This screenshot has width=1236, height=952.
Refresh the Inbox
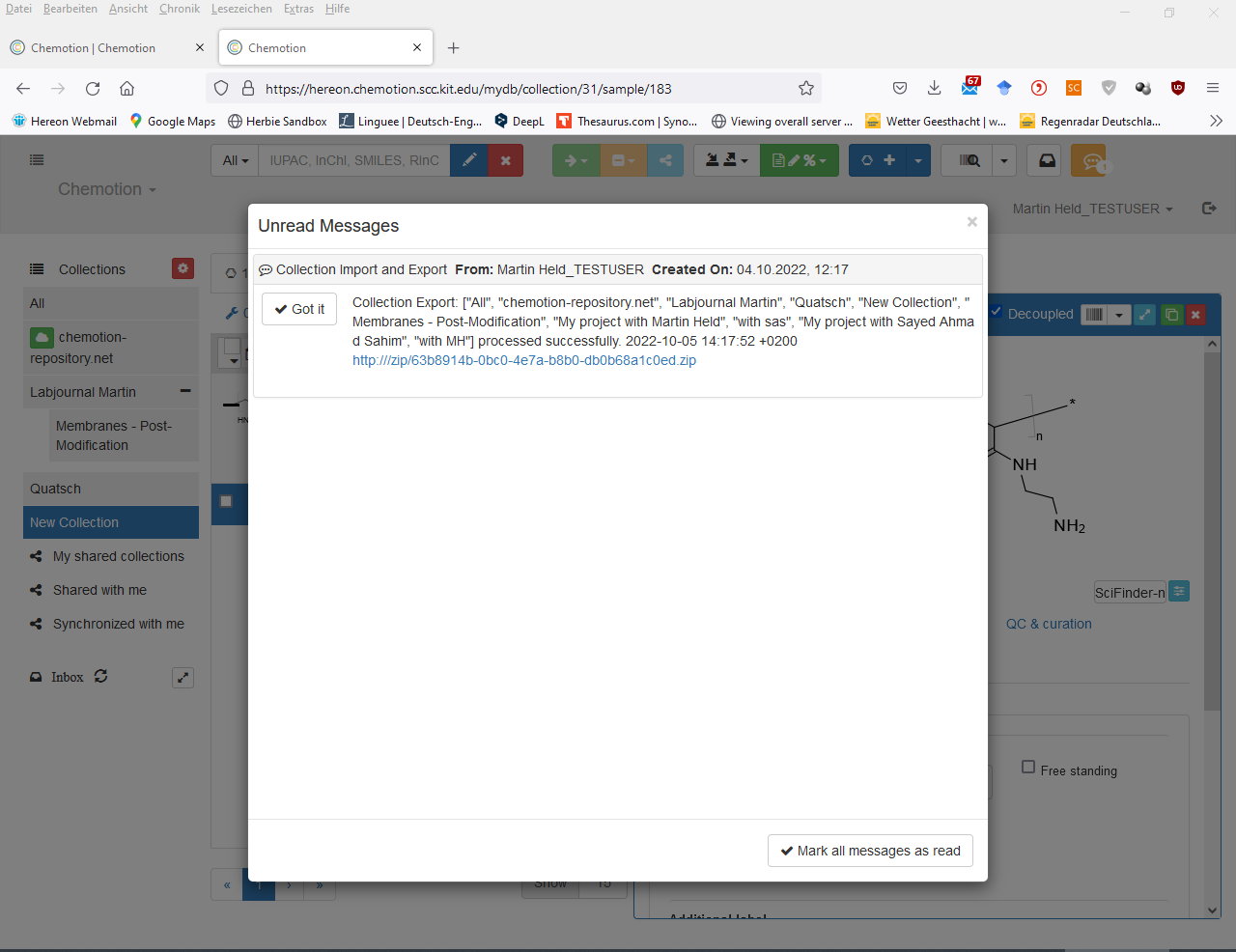click(100, 677)
